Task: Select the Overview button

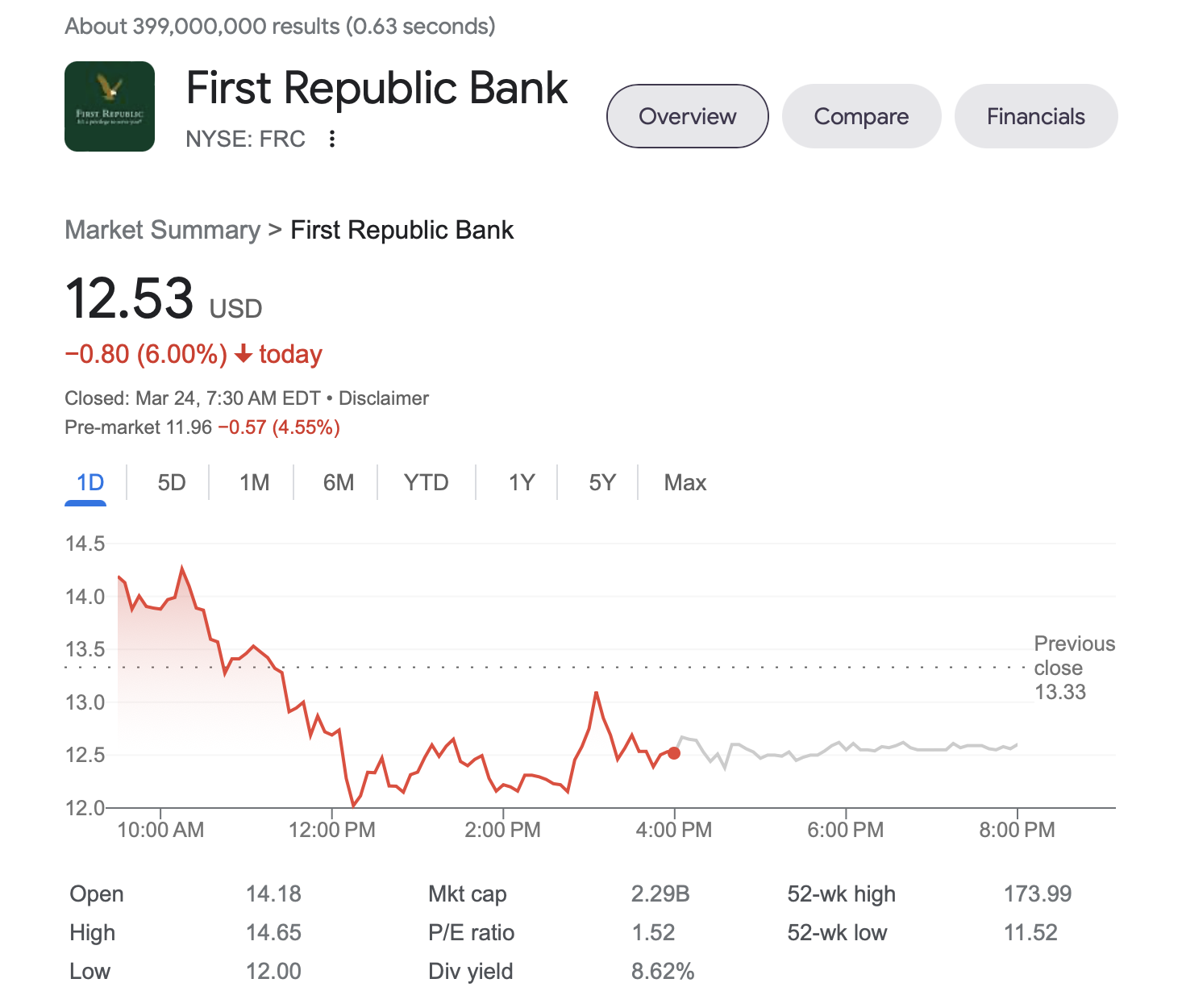Action: pos(688,116)
